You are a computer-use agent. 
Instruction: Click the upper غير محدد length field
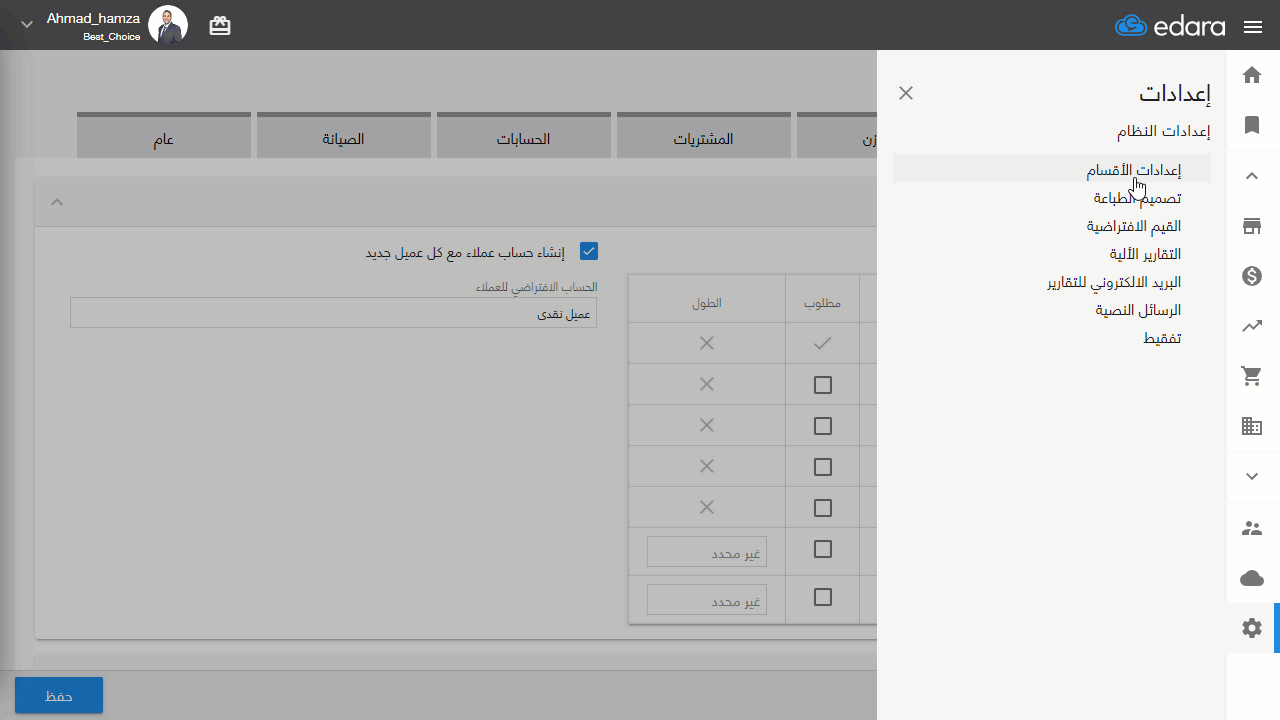(x=707, y=551)
